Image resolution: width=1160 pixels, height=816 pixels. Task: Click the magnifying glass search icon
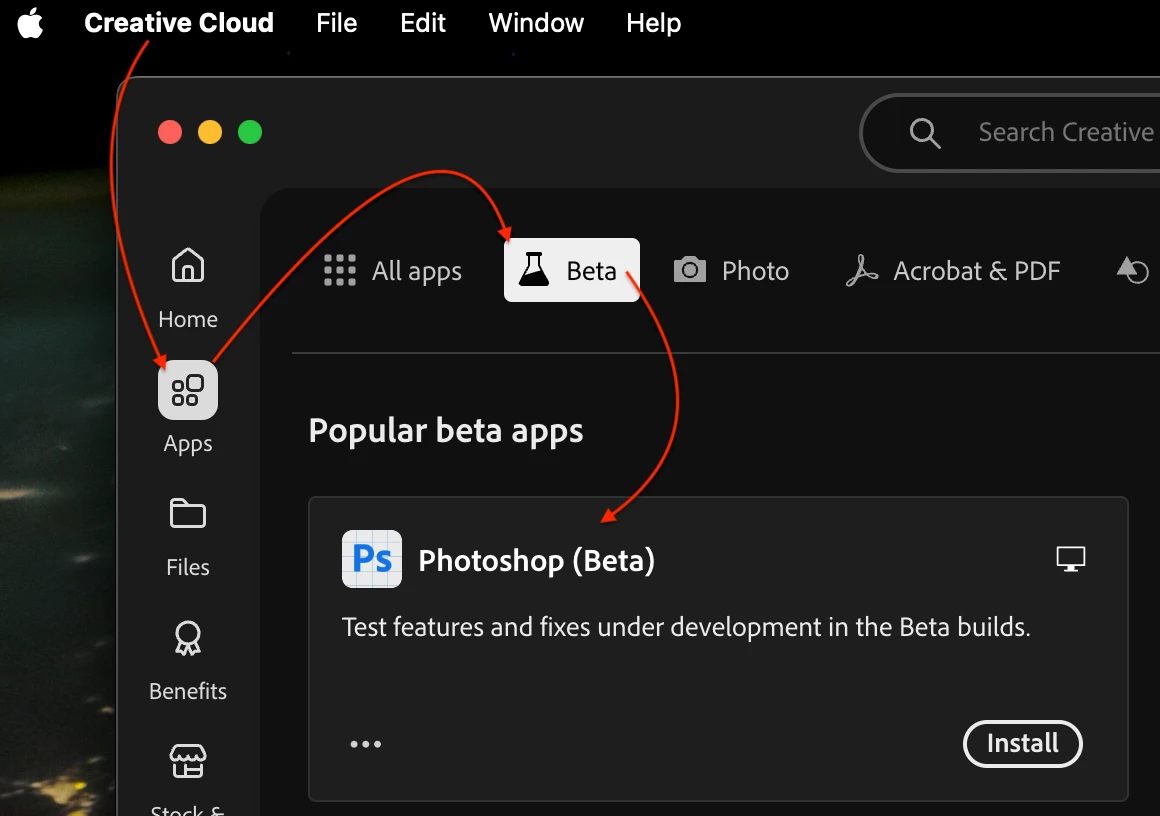pyautogui.click(x=925, y=133)
